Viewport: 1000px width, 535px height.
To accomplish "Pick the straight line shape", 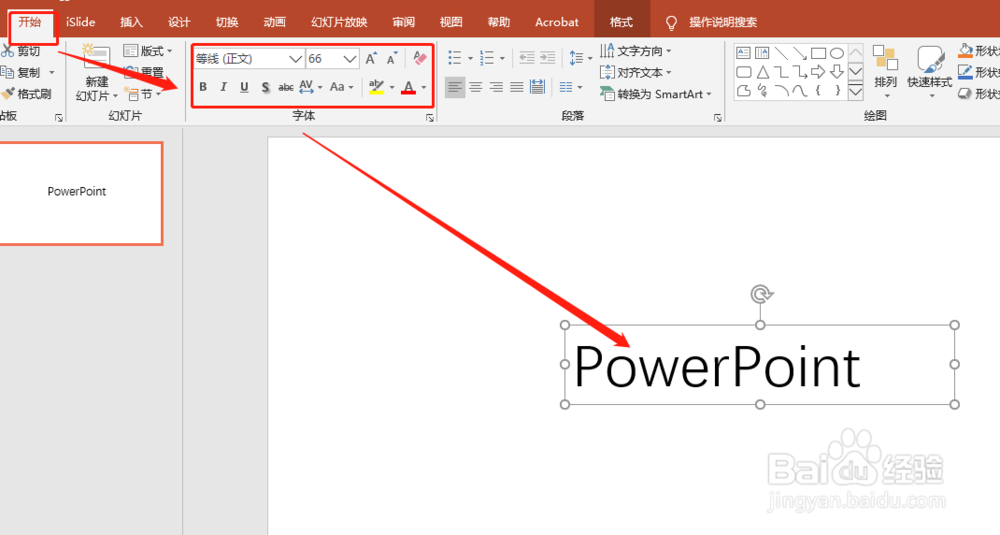I will (781, 53).
